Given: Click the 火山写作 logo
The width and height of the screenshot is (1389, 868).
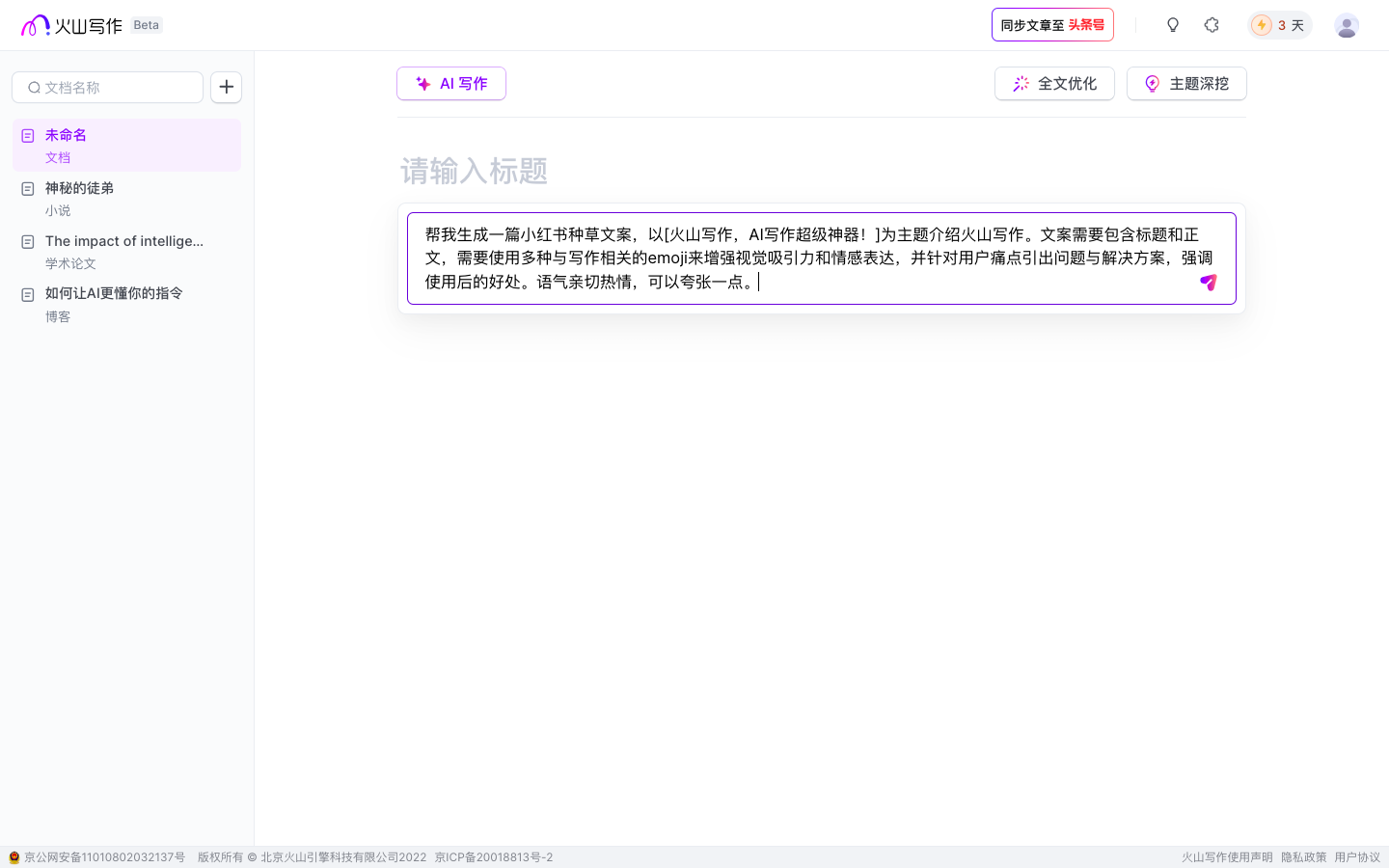Looking at the screenshot, I should pos(71,25).
